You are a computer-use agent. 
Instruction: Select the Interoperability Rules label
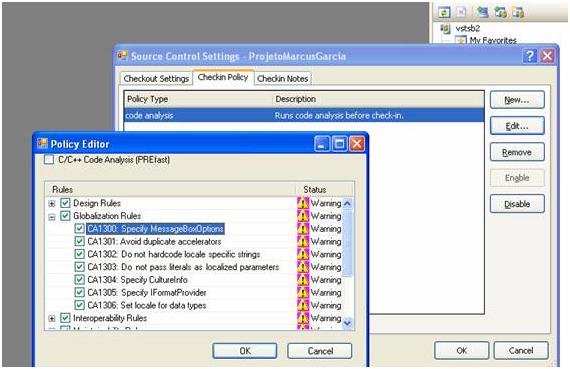110,318
